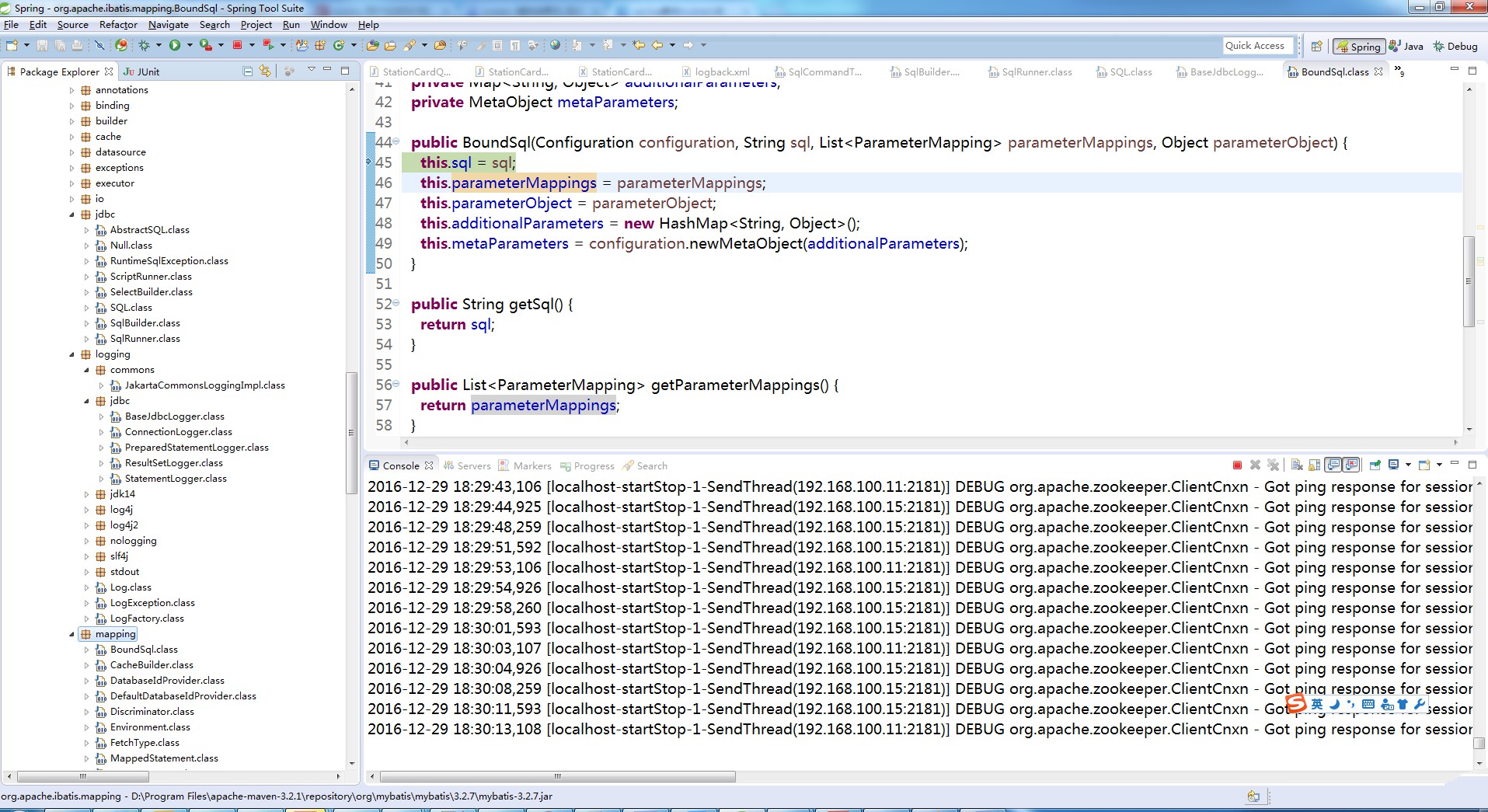Click the Run (green play) toolbar button
This screenshot has width=1488, height=812.
point(175,46)
